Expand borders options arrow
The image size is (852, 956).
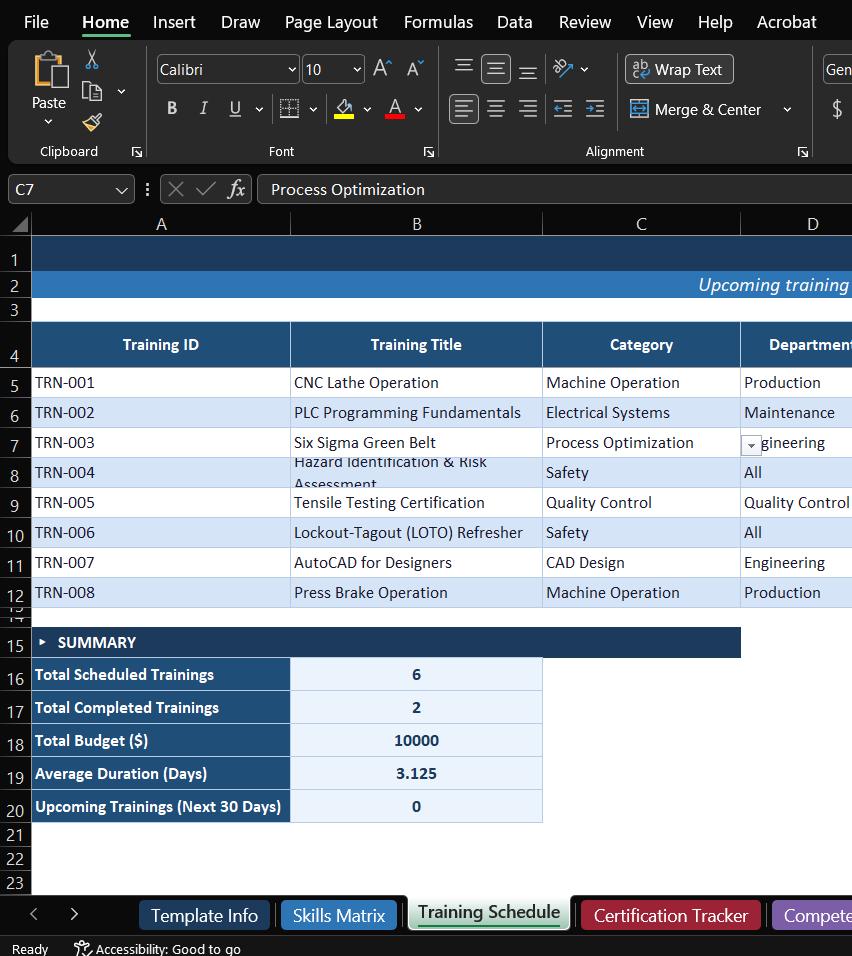coord(313,109)
